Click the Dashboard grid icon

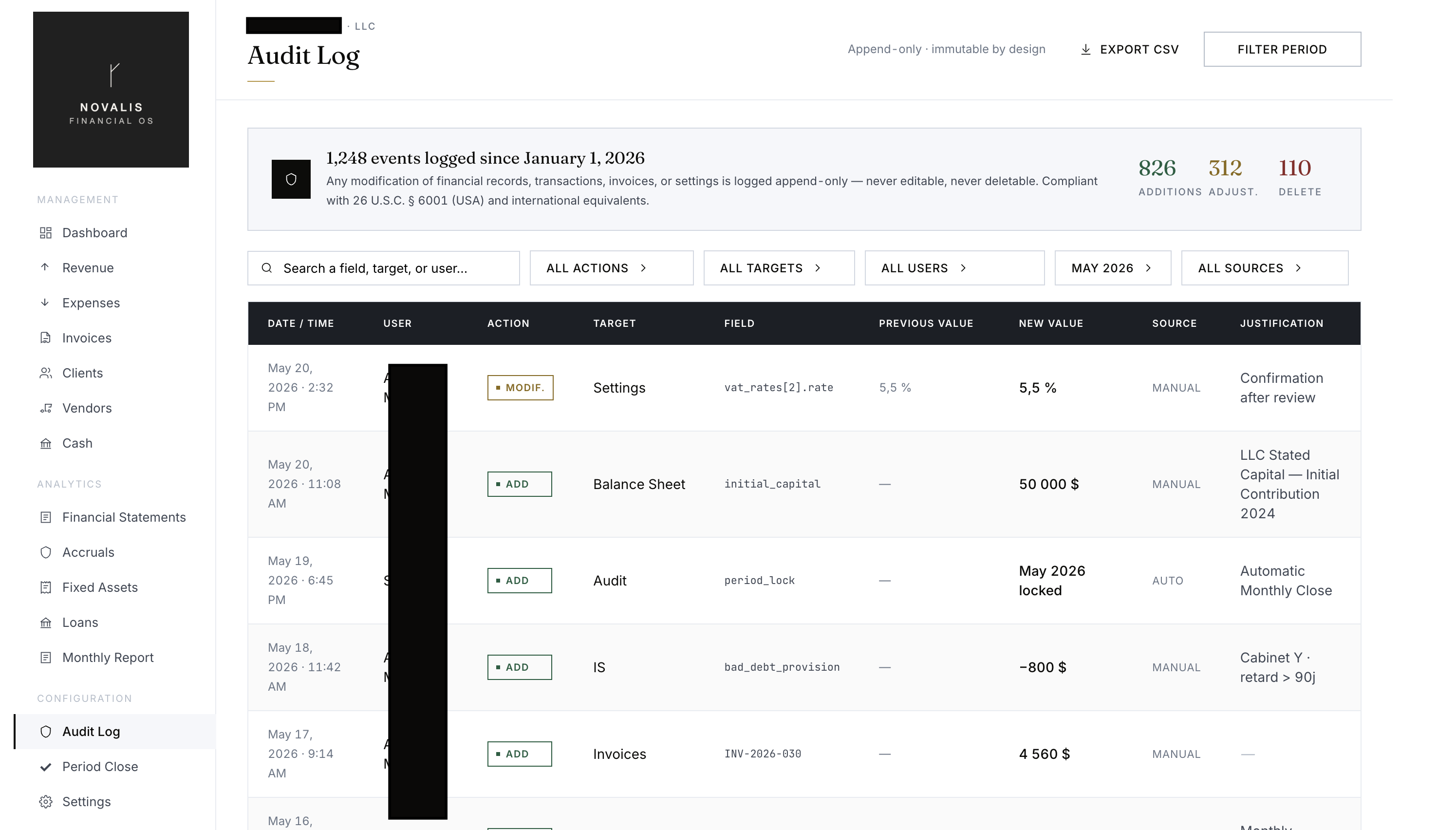coord(46,232)
